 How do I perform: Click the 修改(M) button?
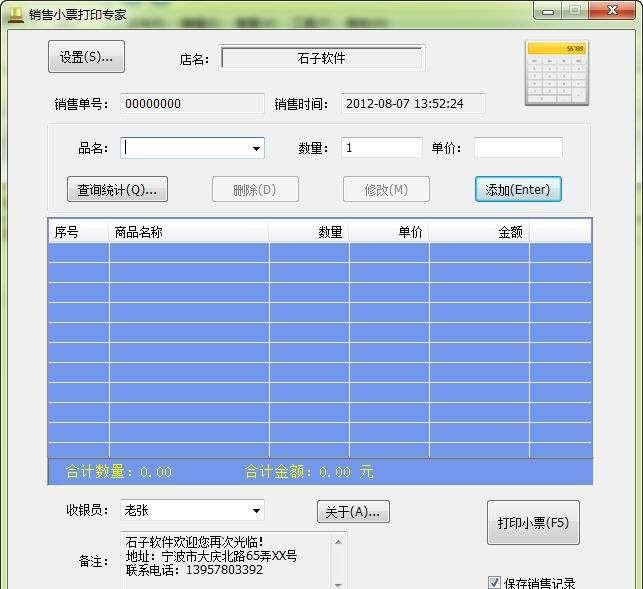(x=386, y=189)
